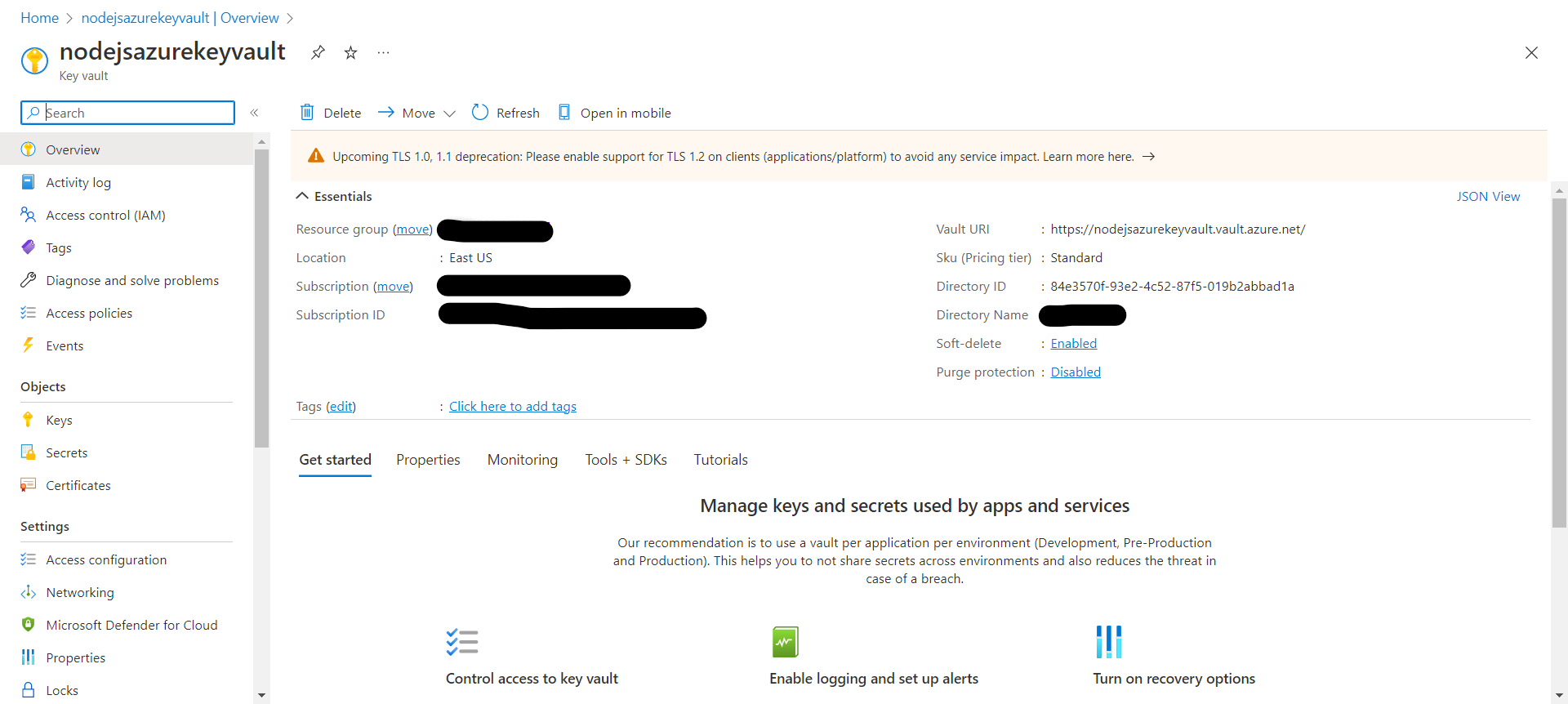Click the Tags purple label icon
Viewport: 1568px width, 704px height.
coord(29,247)
